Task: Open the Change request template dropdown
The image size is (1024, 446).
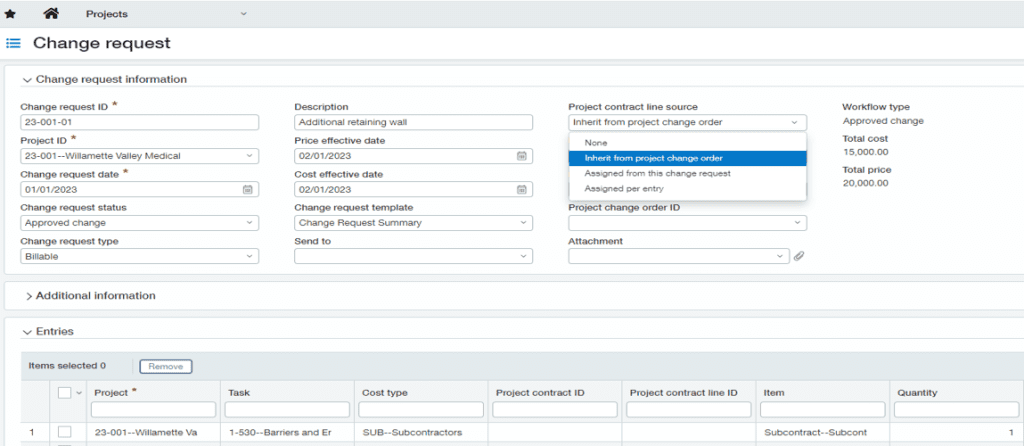Action: (413, 223)
